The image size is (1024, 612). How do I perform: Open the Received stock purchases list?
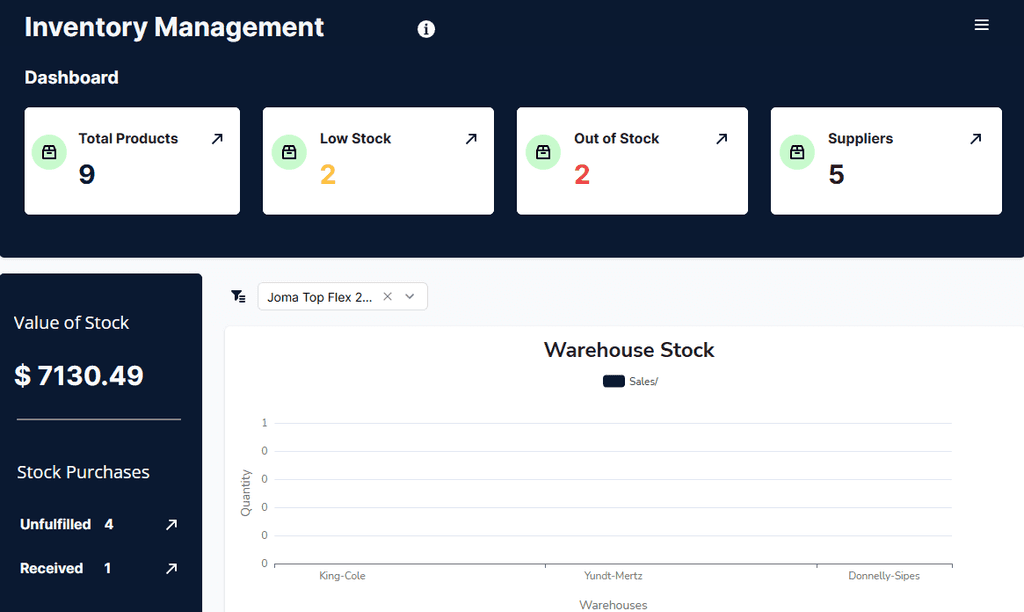[x=51, y=568]
